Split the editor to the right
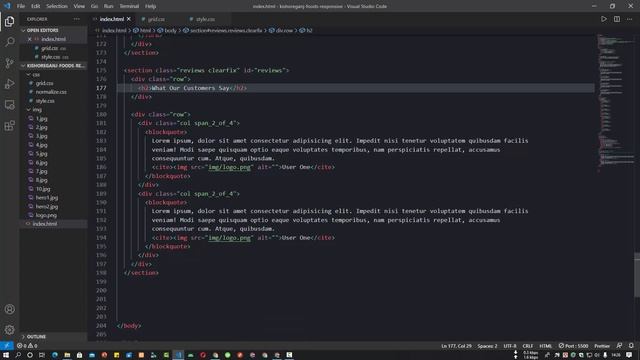Screen dimensions: 640x360 (617, 19)
